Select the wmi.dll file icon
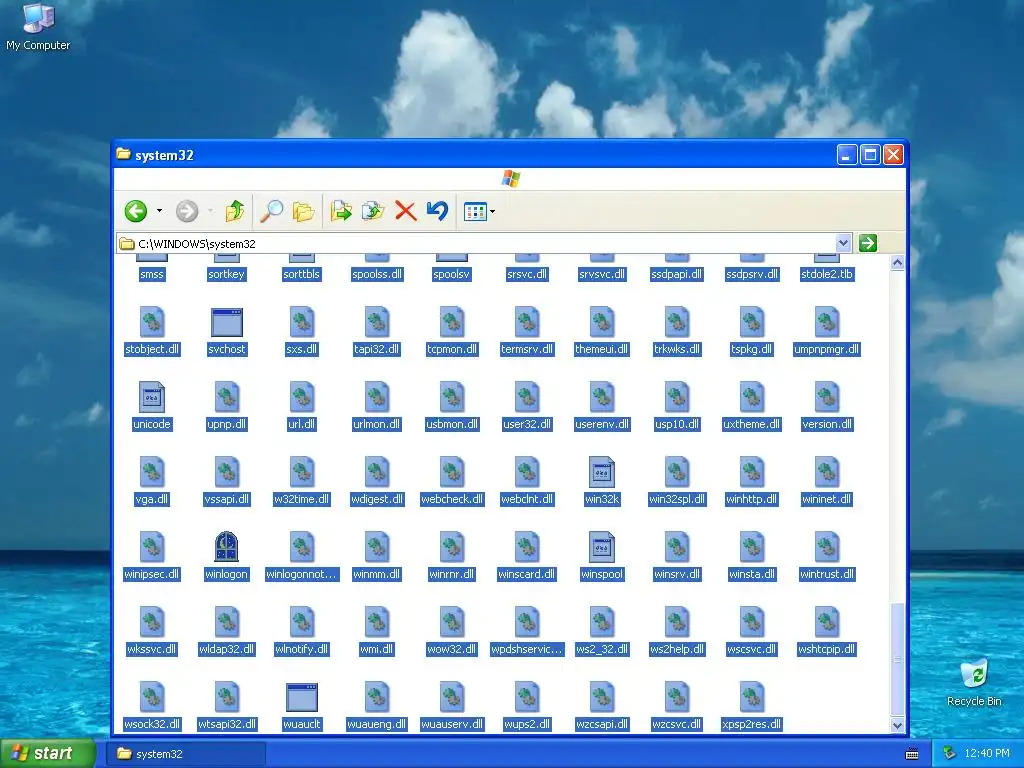 click(377, 622)
